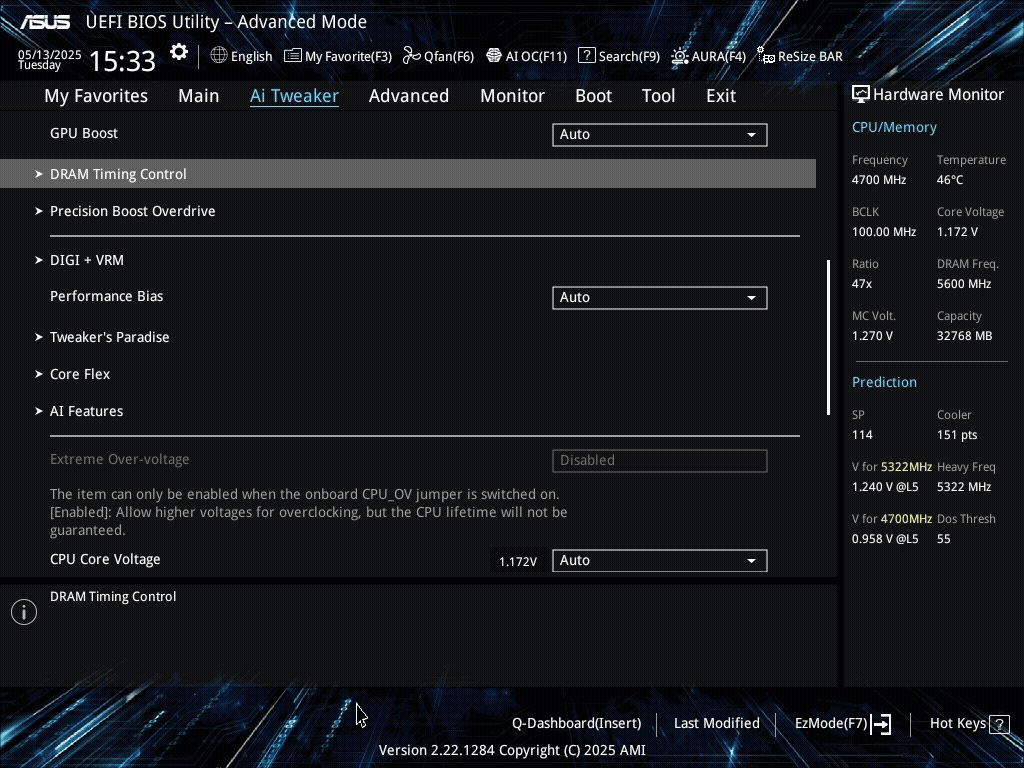Open Q-Dashboard(Insert)
This screenshot has width=1024, height=768.
pos(577,724)
